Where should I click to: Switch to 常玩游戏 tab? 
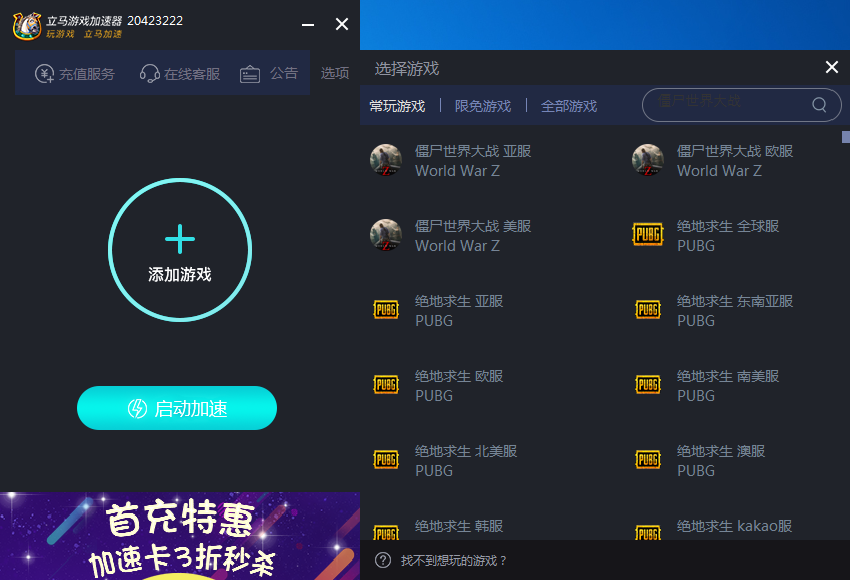397,106
